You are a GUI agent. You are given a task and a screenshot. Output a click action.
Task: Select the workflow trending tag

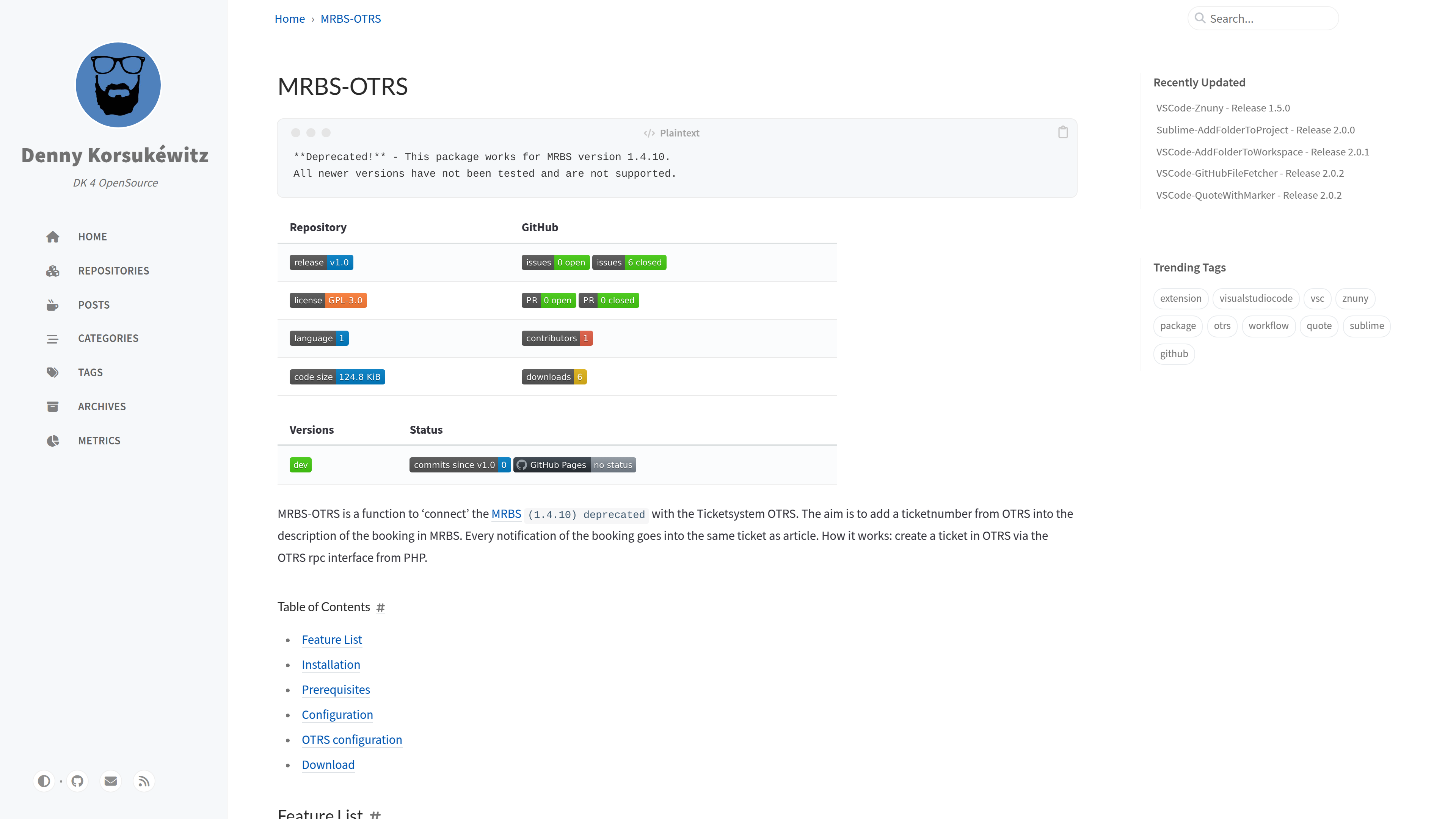tap(1268, 326)
